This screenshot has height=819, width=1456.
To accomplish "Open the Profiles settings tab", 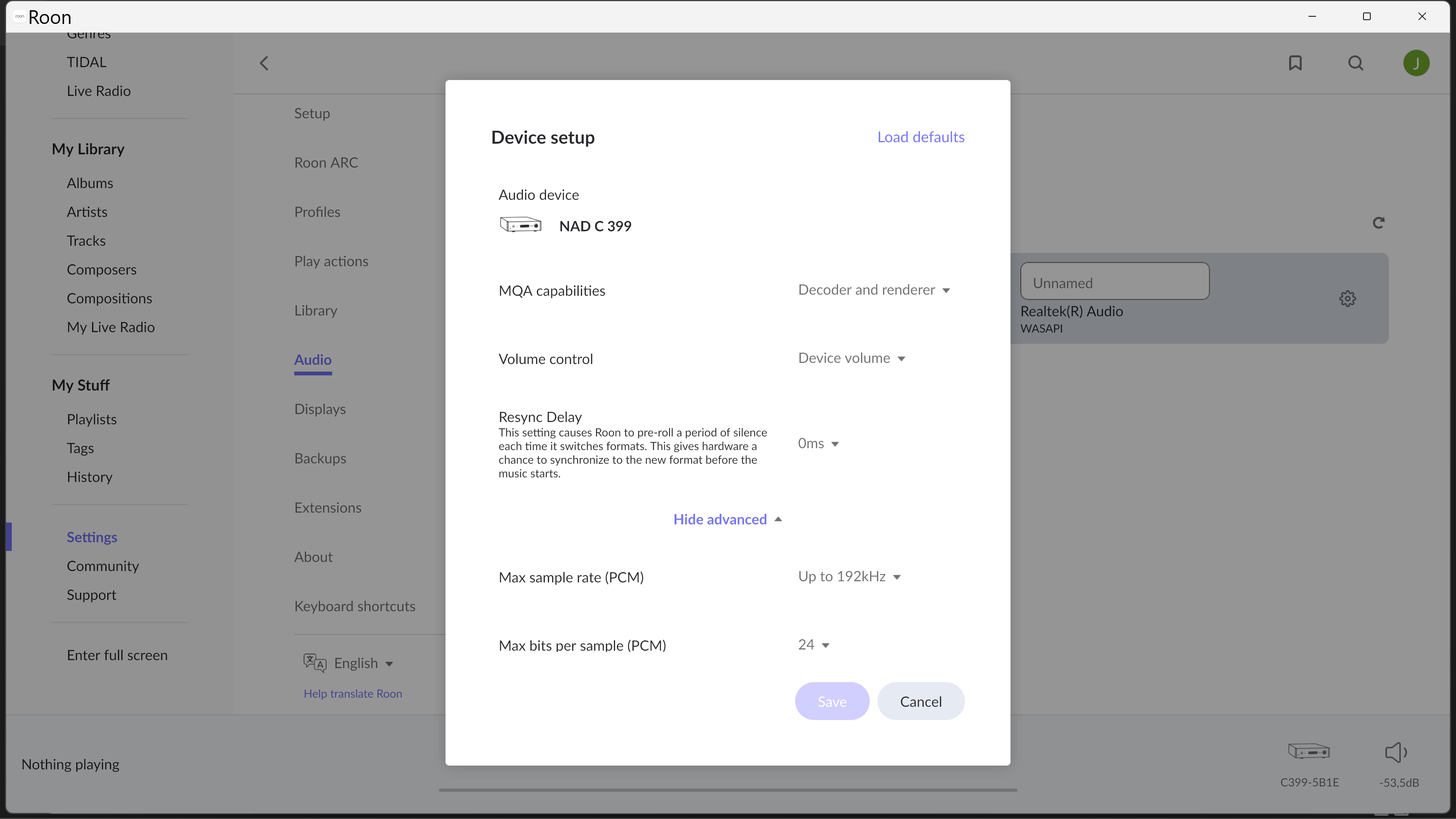I will 317,212.
